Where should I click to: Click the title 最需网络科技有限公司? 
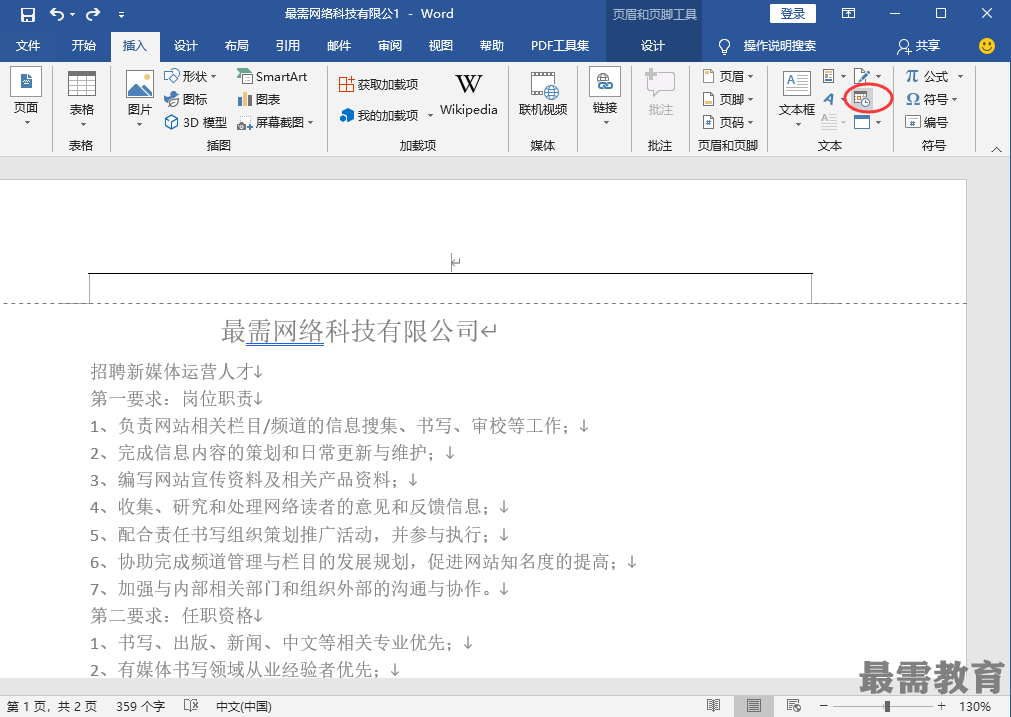[351, 331]
